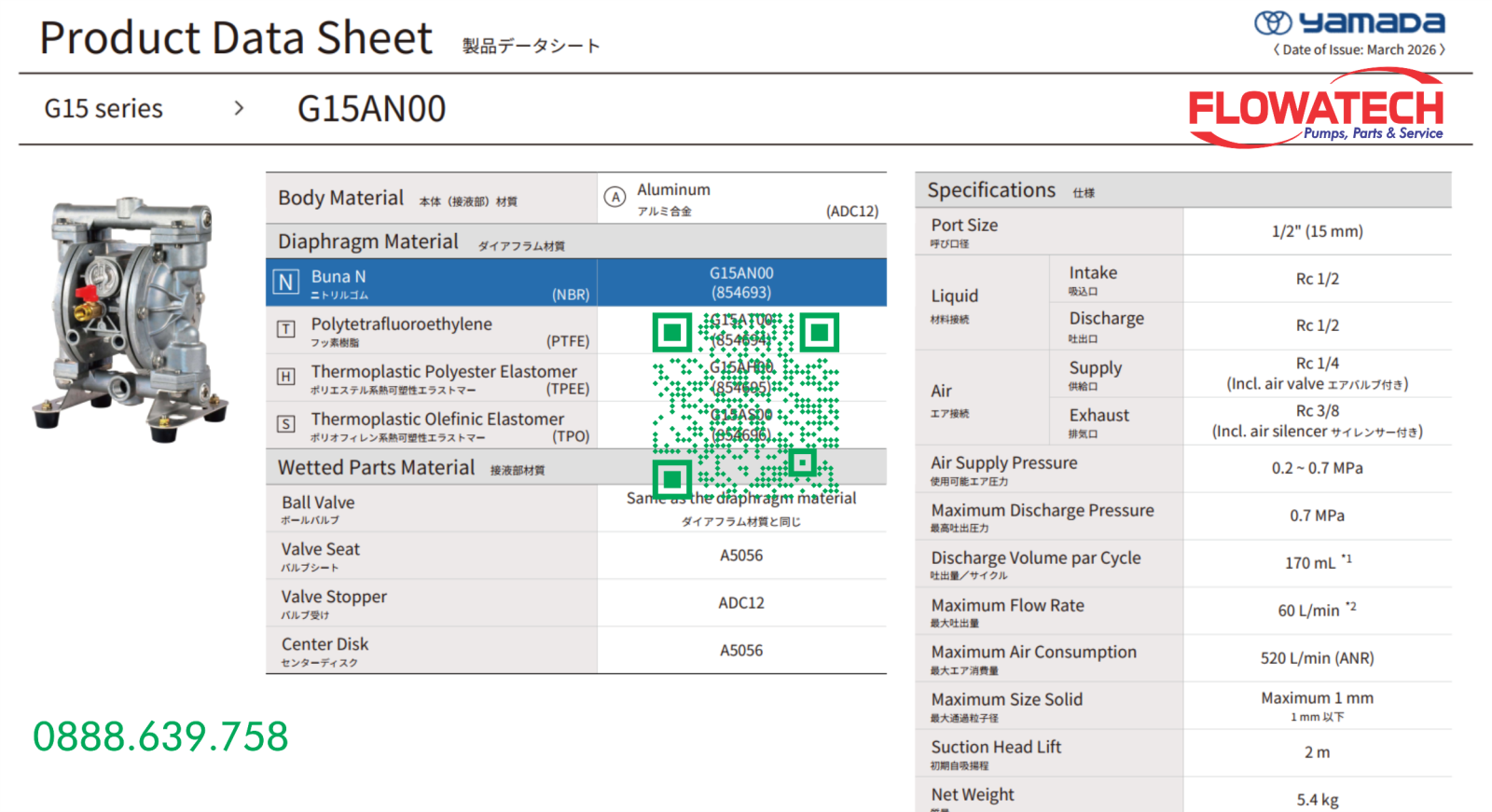Click the Valve Stopper ADC12 value

(x=741, y=603)
